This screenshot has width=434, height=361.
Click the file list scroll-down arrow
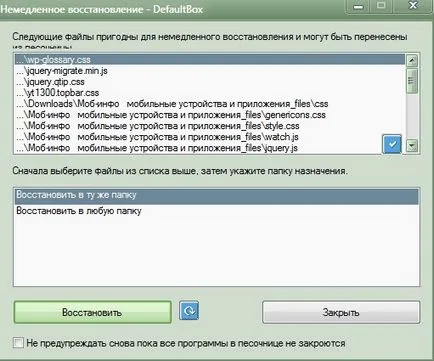pyautogui.click(x=412, y=146)
